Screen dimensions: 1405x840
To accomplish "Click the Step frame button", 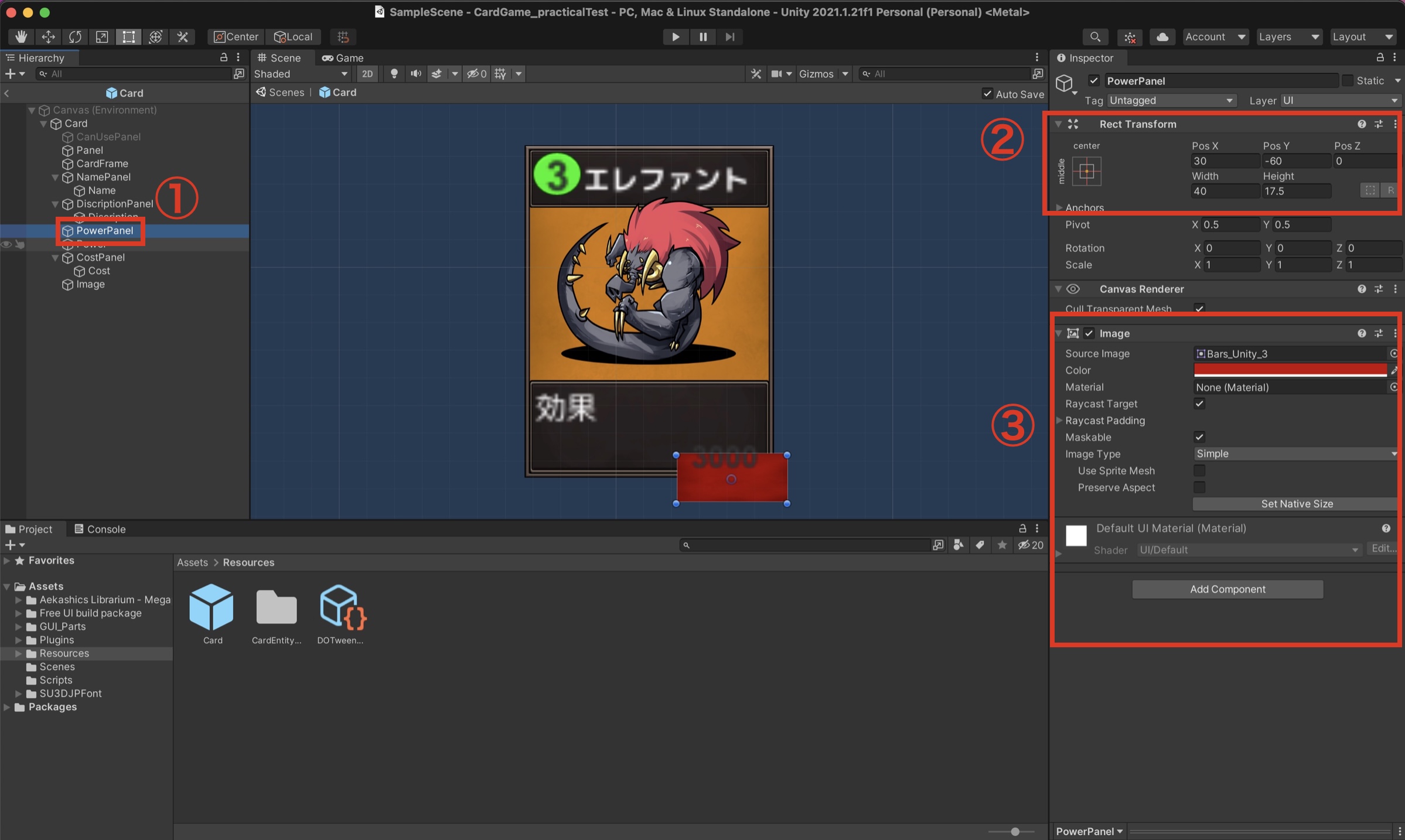I will click(729, 36).
